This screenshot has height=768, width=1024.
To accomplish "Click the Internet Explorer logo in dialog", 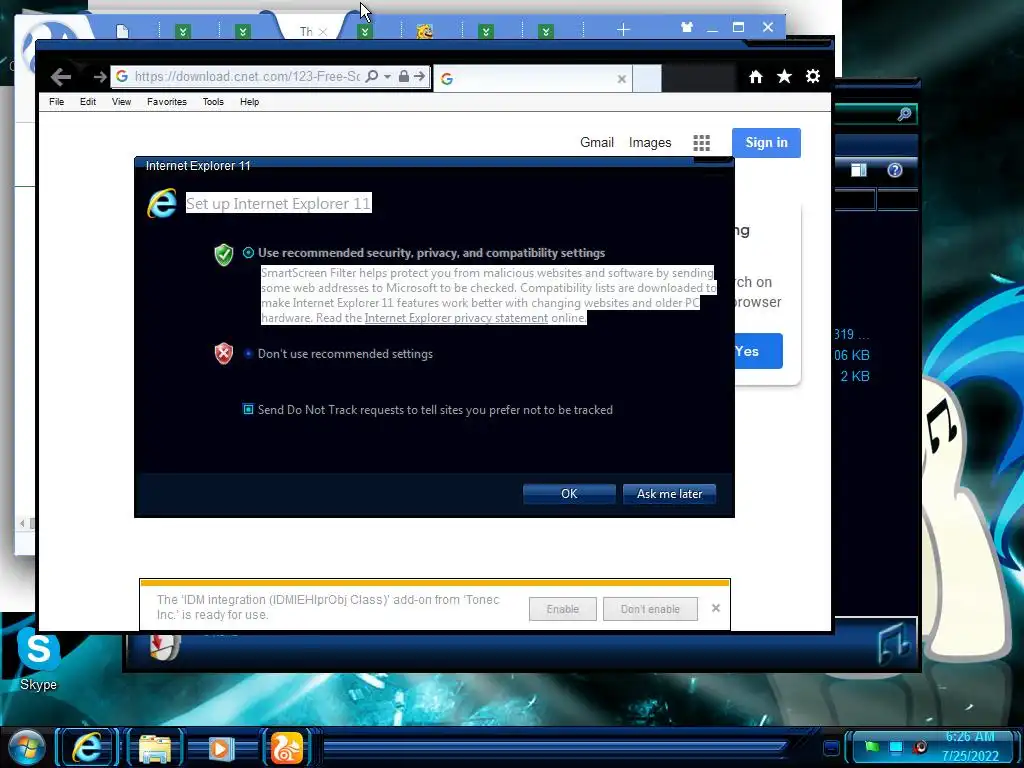I will [162, 203].
